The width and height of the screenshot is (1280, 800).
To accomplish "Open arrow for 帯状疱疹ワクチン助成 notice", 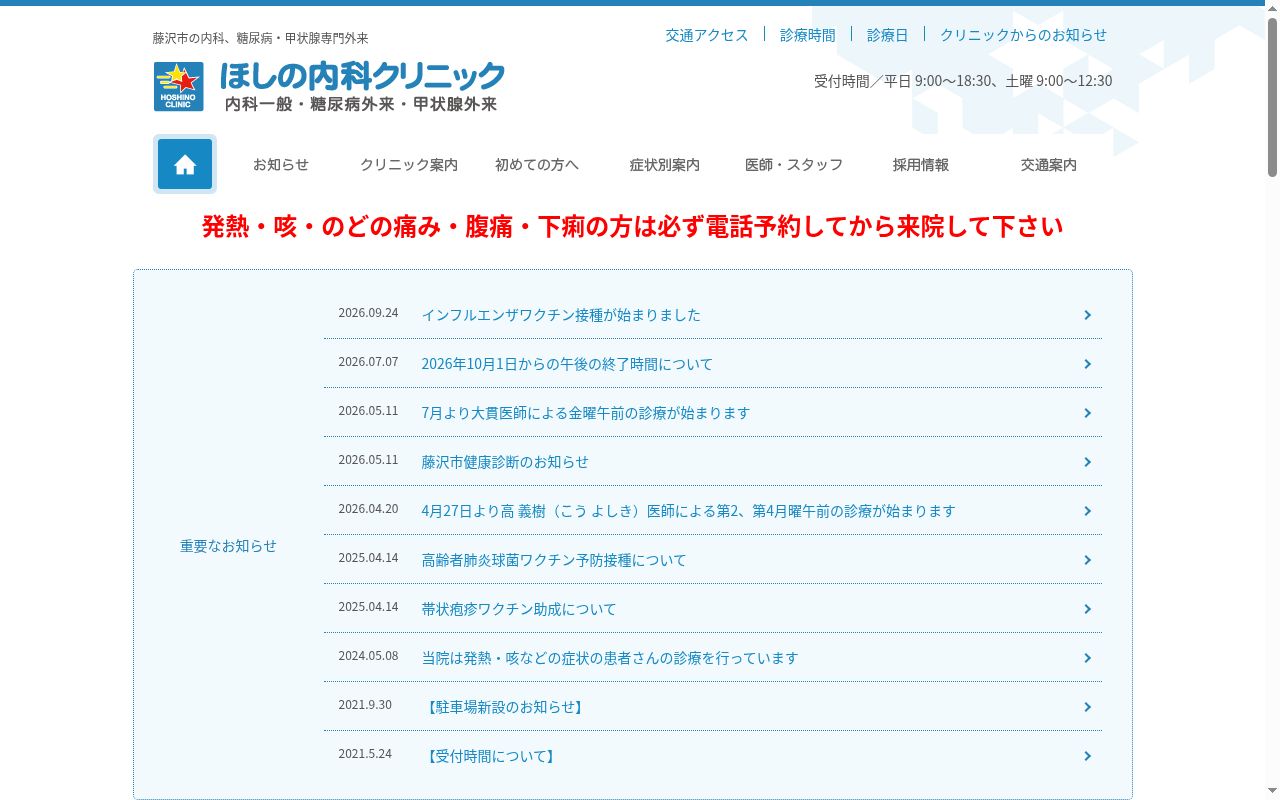I will point(1087,609).
